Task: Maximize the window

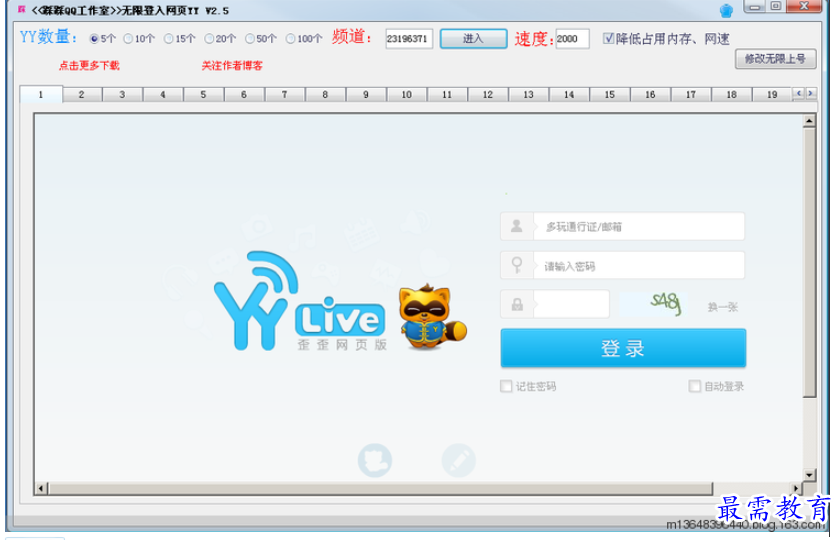Action: [776, 7]
